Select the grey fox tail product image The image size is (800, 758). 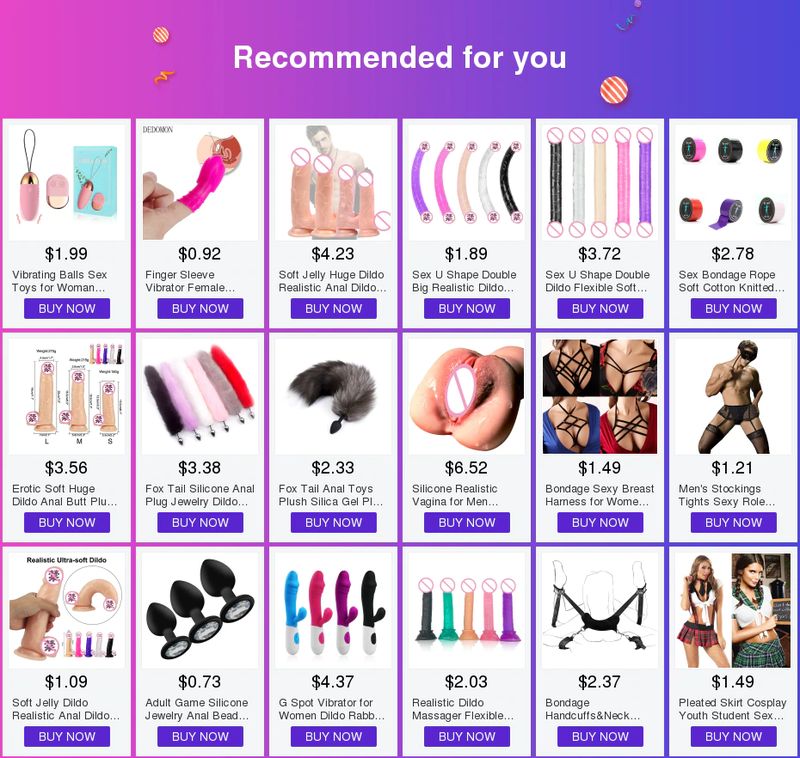[x=333, y=396]
